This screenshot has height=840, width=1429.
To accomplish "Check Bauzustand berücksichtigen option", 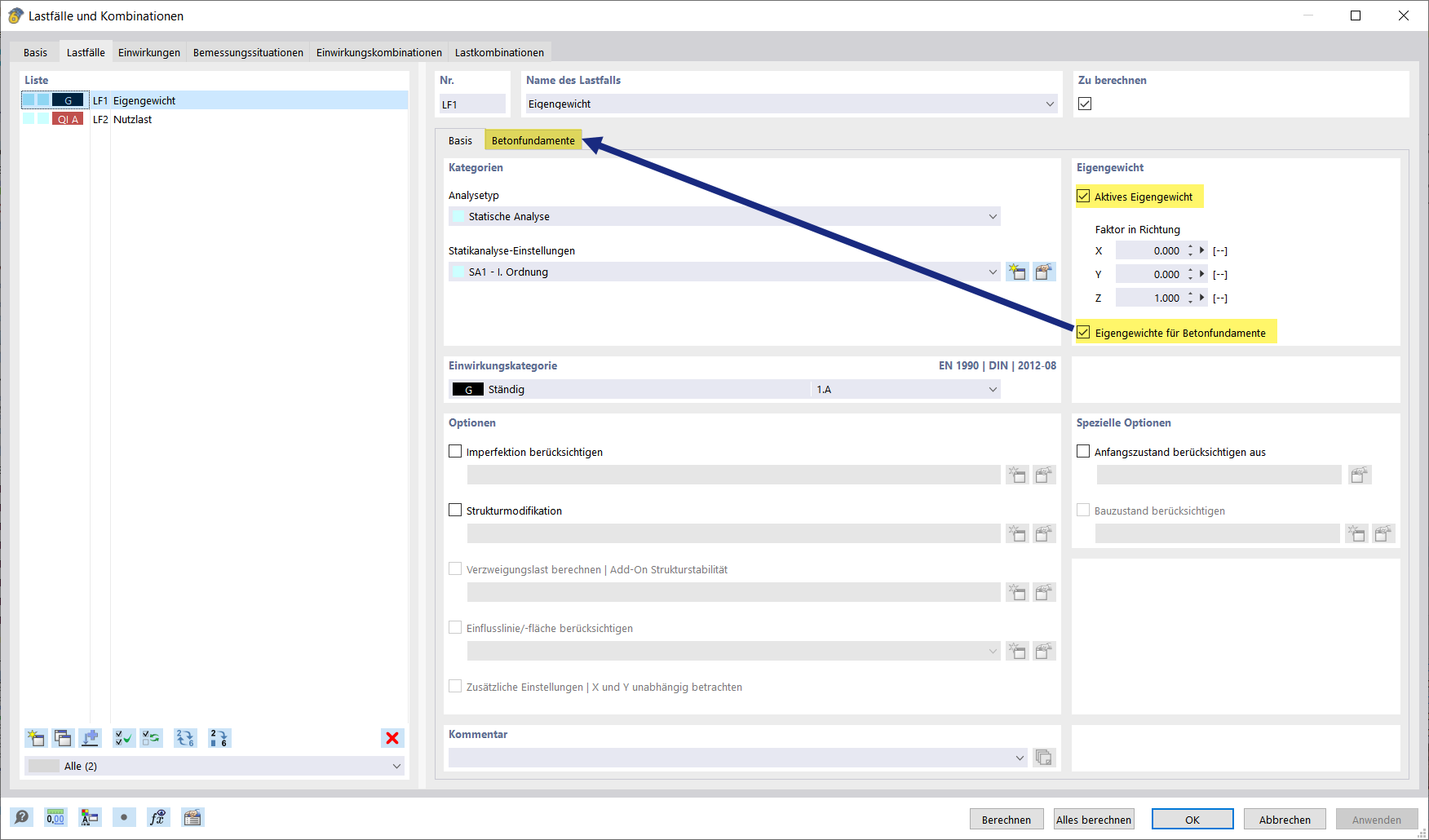I will (1083, 510).
